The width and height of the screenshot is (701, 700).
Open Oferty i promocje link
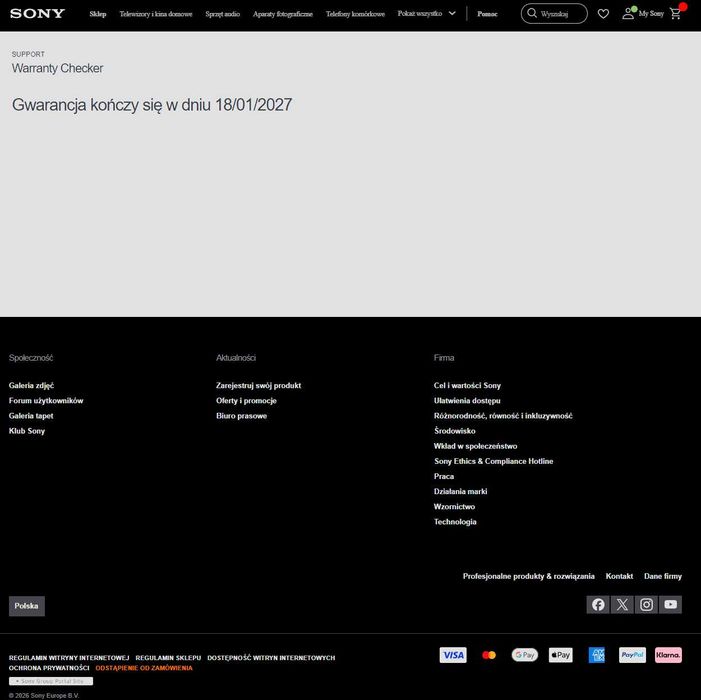pos(246,401)
